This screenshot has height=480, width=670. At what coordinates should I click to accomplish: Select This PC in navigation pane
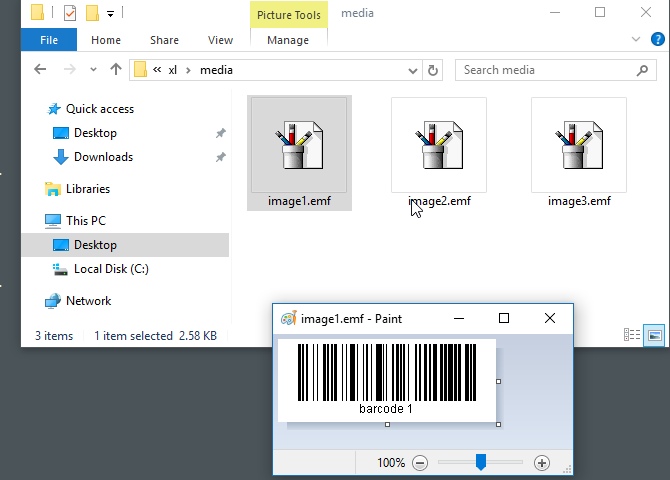[85, 221]
